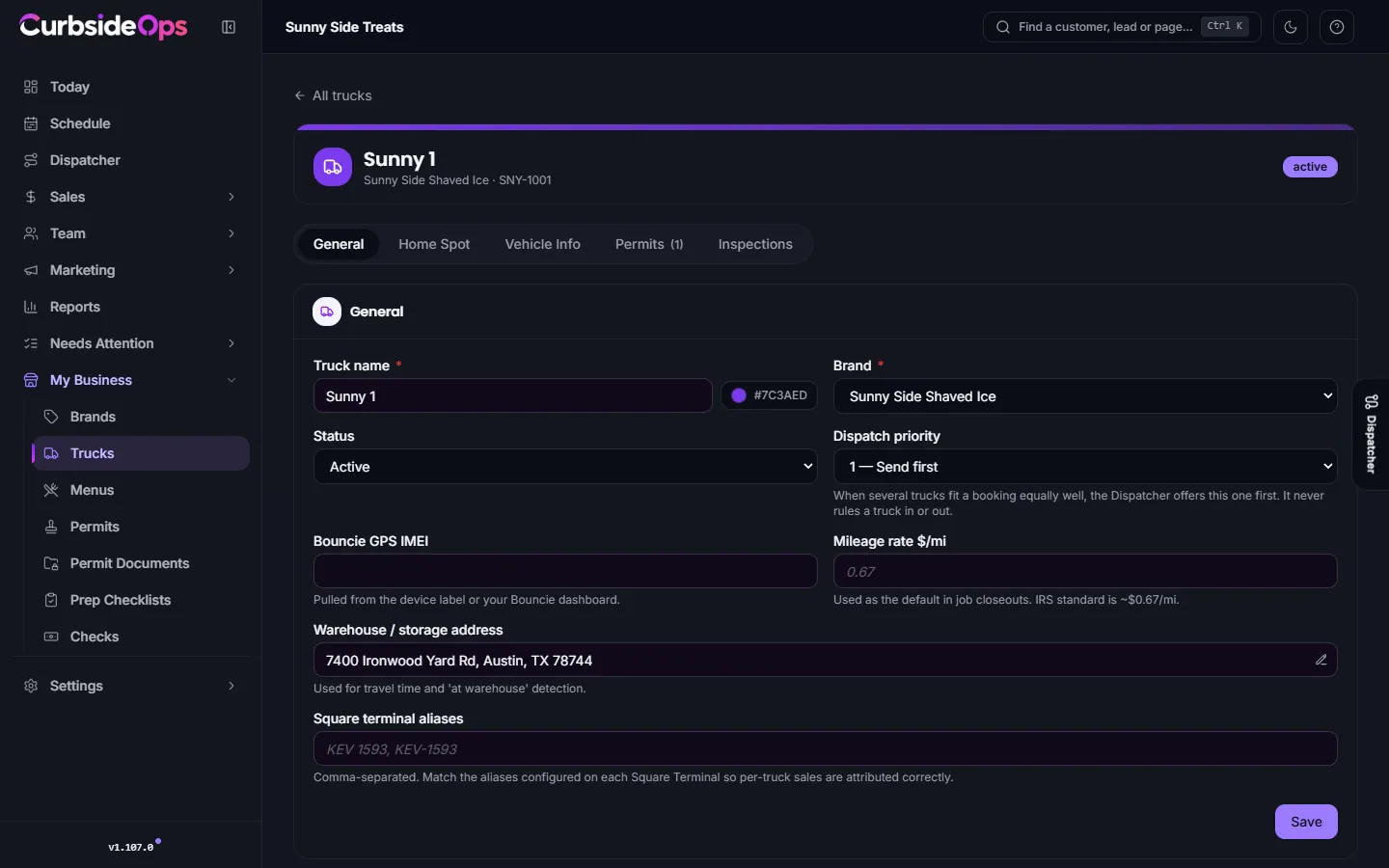Collapse the sidebar panel icon
Screen dimensions: 1389x868
(229, 27)
